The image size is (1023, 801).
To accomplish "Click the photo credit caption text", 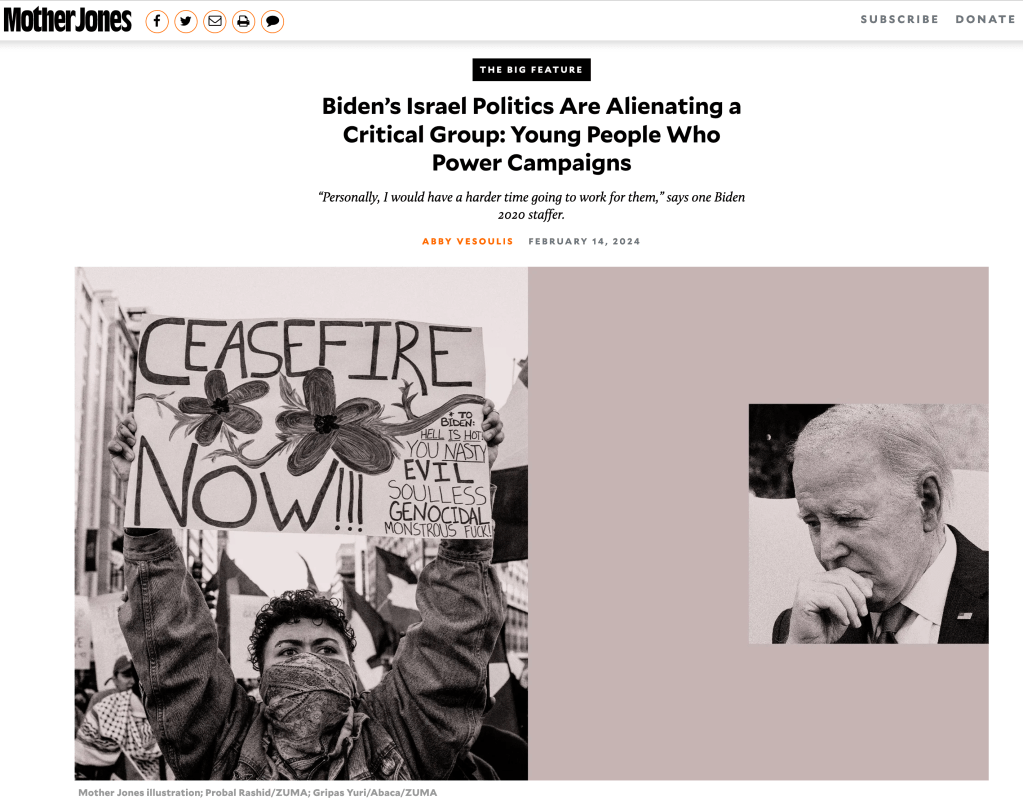I will pos(257,792).
